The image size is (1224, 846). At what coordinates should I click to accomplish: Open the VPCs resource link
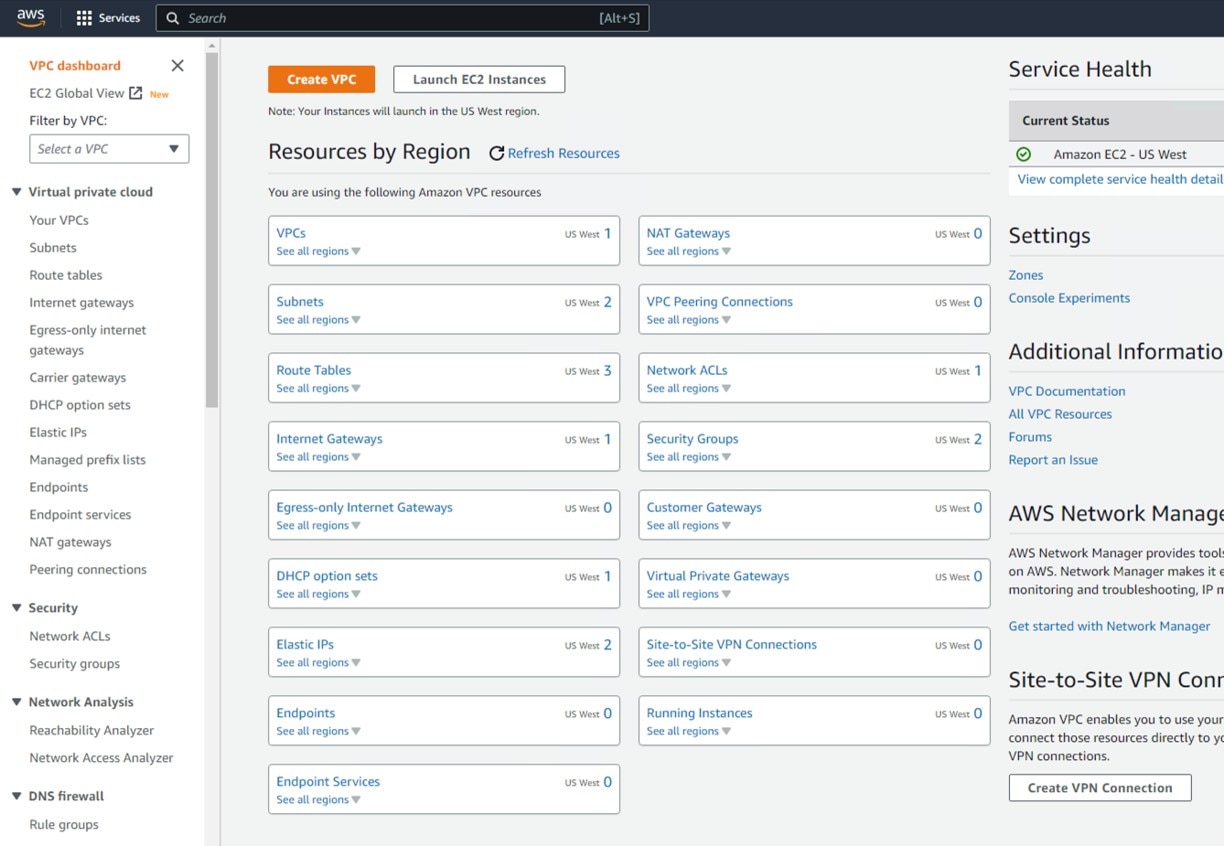pos(291,233)
